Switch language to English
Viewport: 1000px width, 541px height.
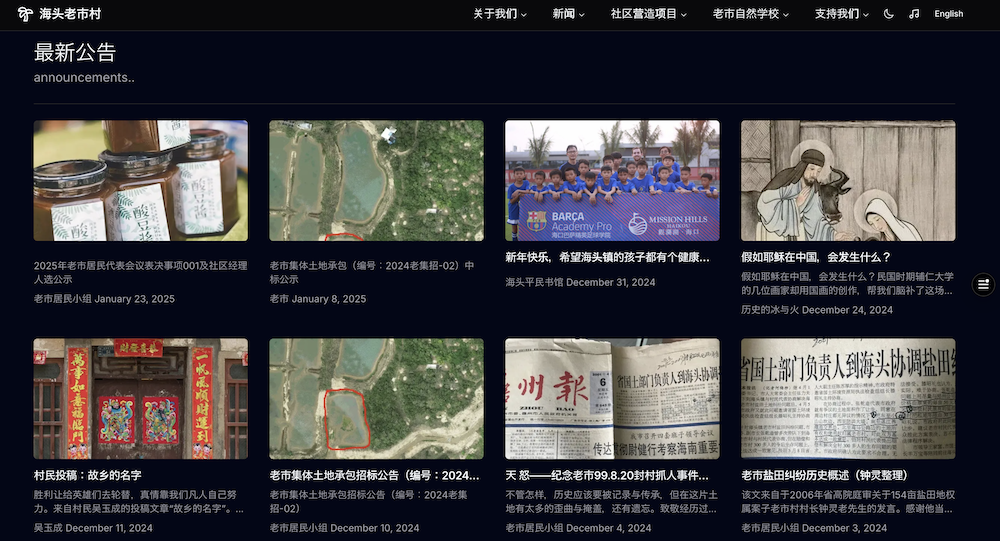[948, 14]
